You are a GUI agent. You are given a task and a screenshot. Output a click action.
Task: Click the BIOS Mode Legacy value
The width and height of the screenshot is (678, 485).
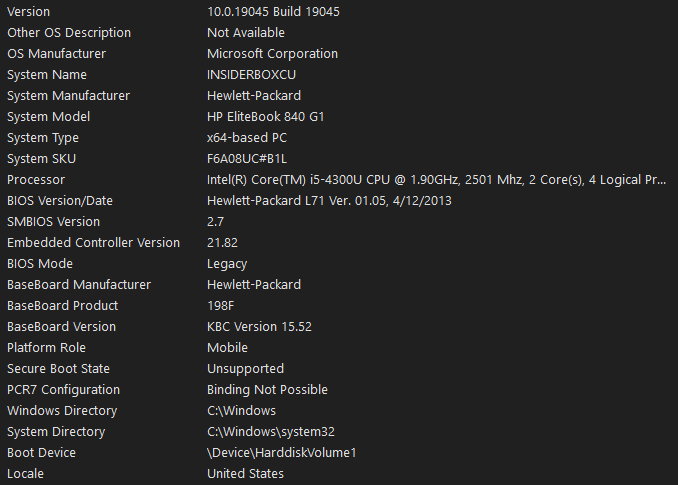coord(227,264)
